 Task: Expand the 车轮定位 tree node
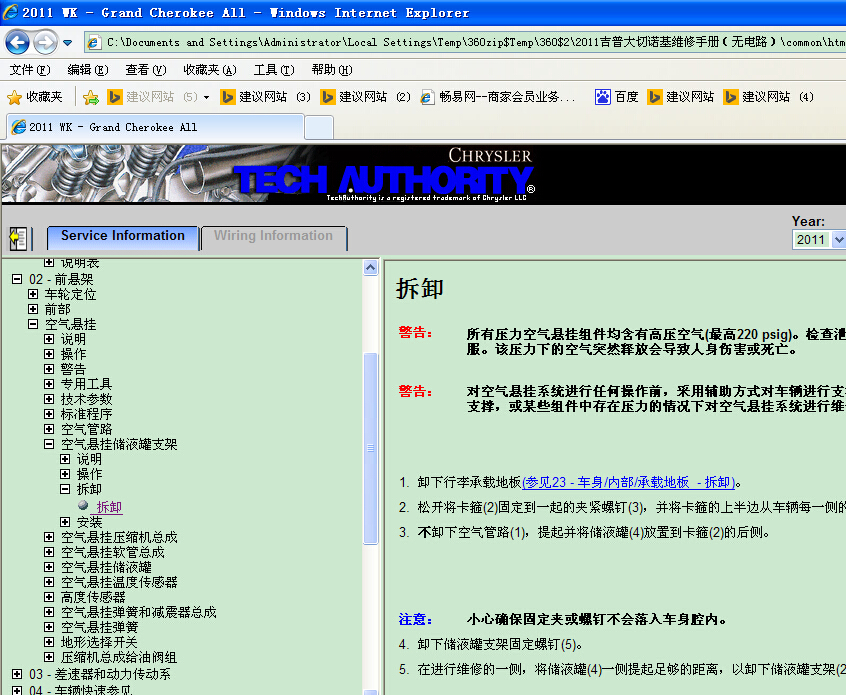click(x=33, y=295)
